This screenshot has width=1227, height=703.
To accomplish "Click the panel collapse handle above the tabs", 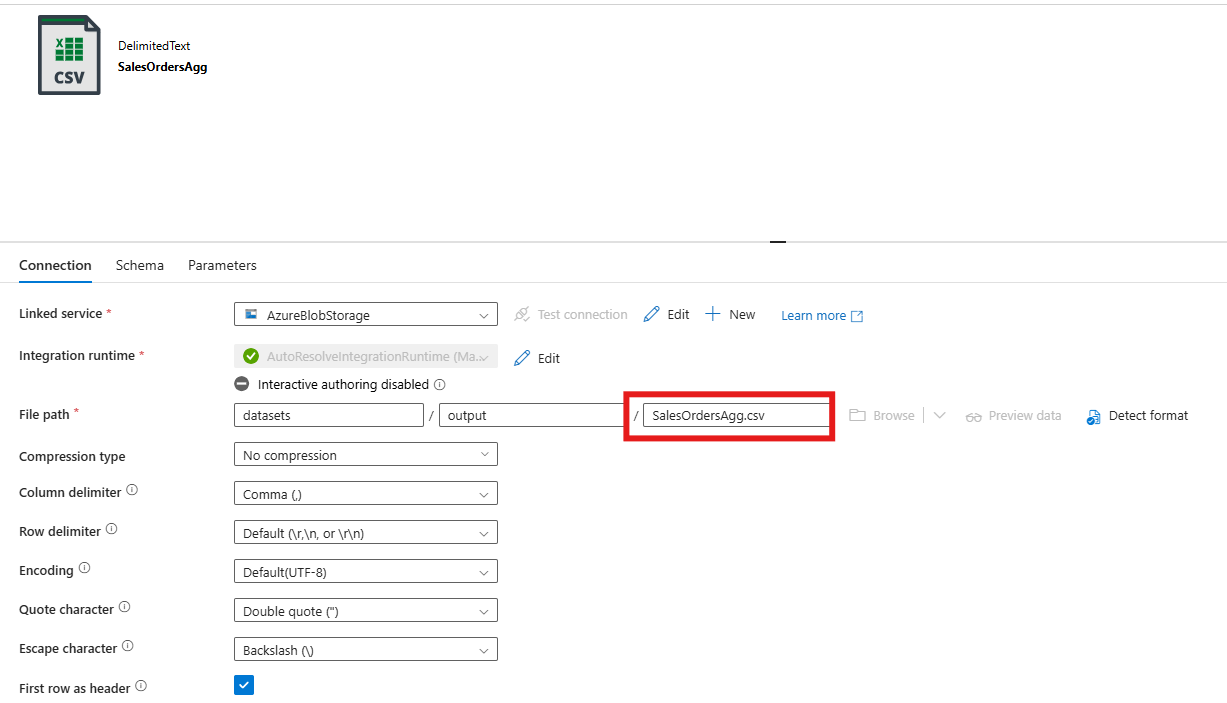I will point(778,241).
